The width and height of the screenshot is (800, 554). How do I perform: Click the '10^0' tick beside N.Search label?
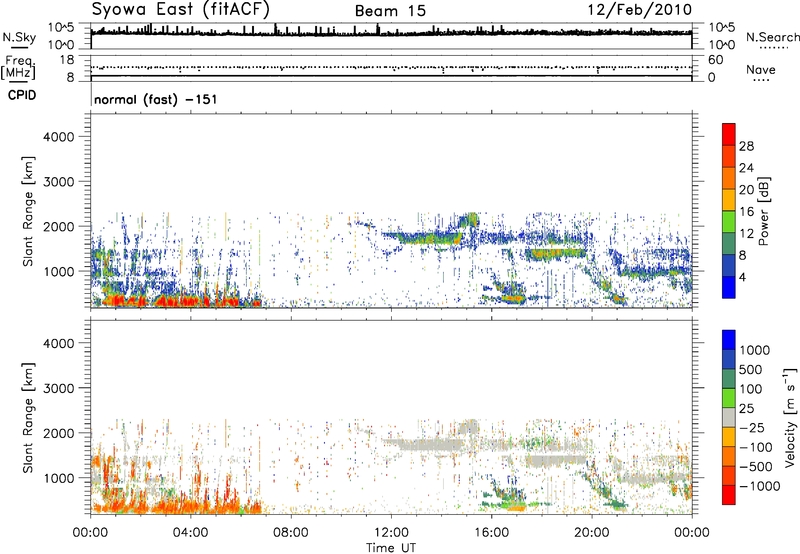tap(722, 45)
